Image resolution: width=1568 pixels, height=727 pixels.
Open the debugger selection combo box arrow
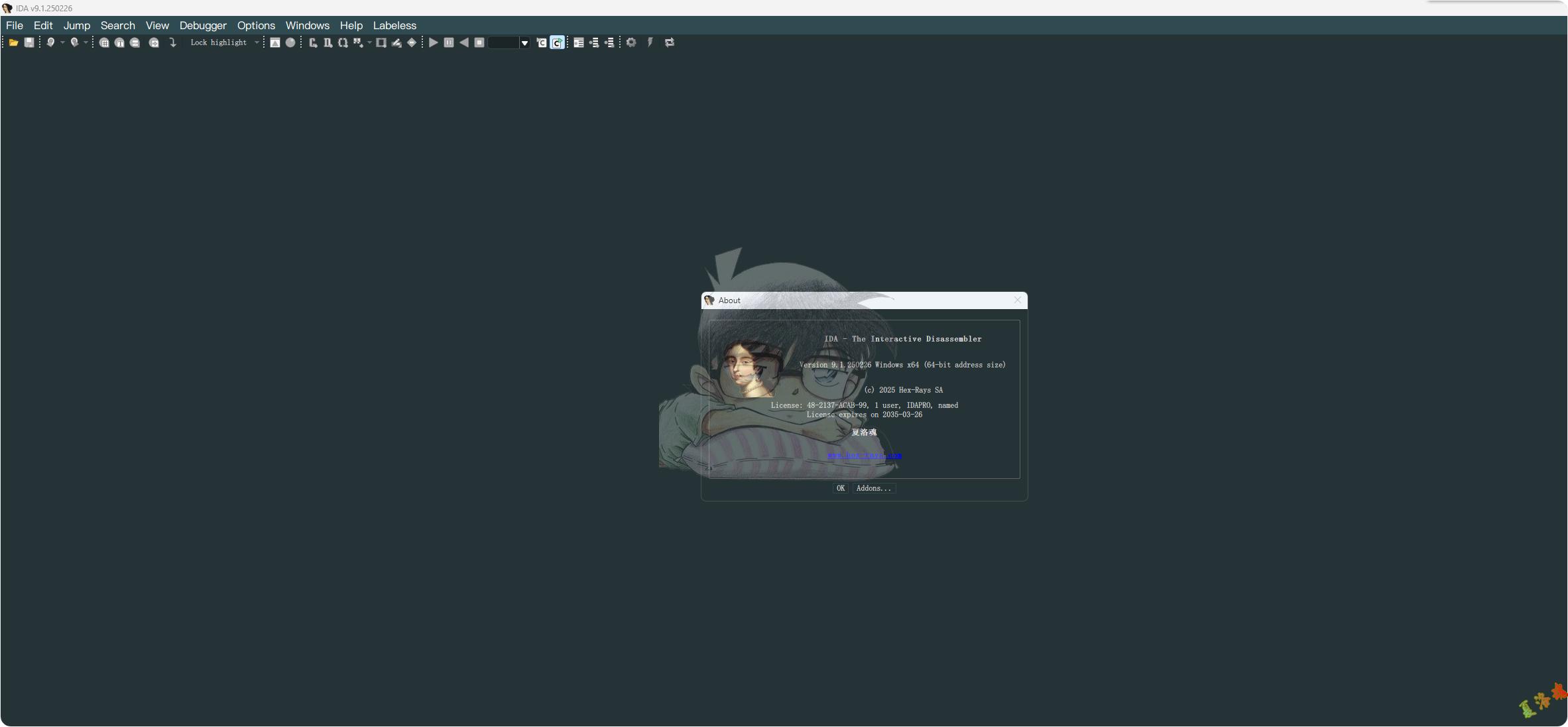coord(524,43)
